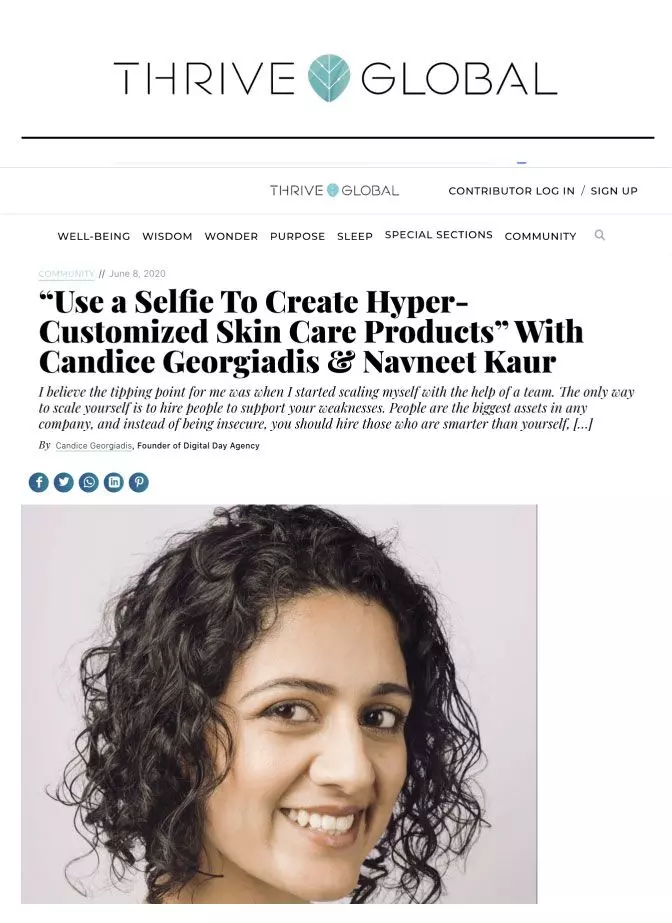672x923 pixels.
Task: Click the small Thrive Global header logo
Action: click(334, 190)
